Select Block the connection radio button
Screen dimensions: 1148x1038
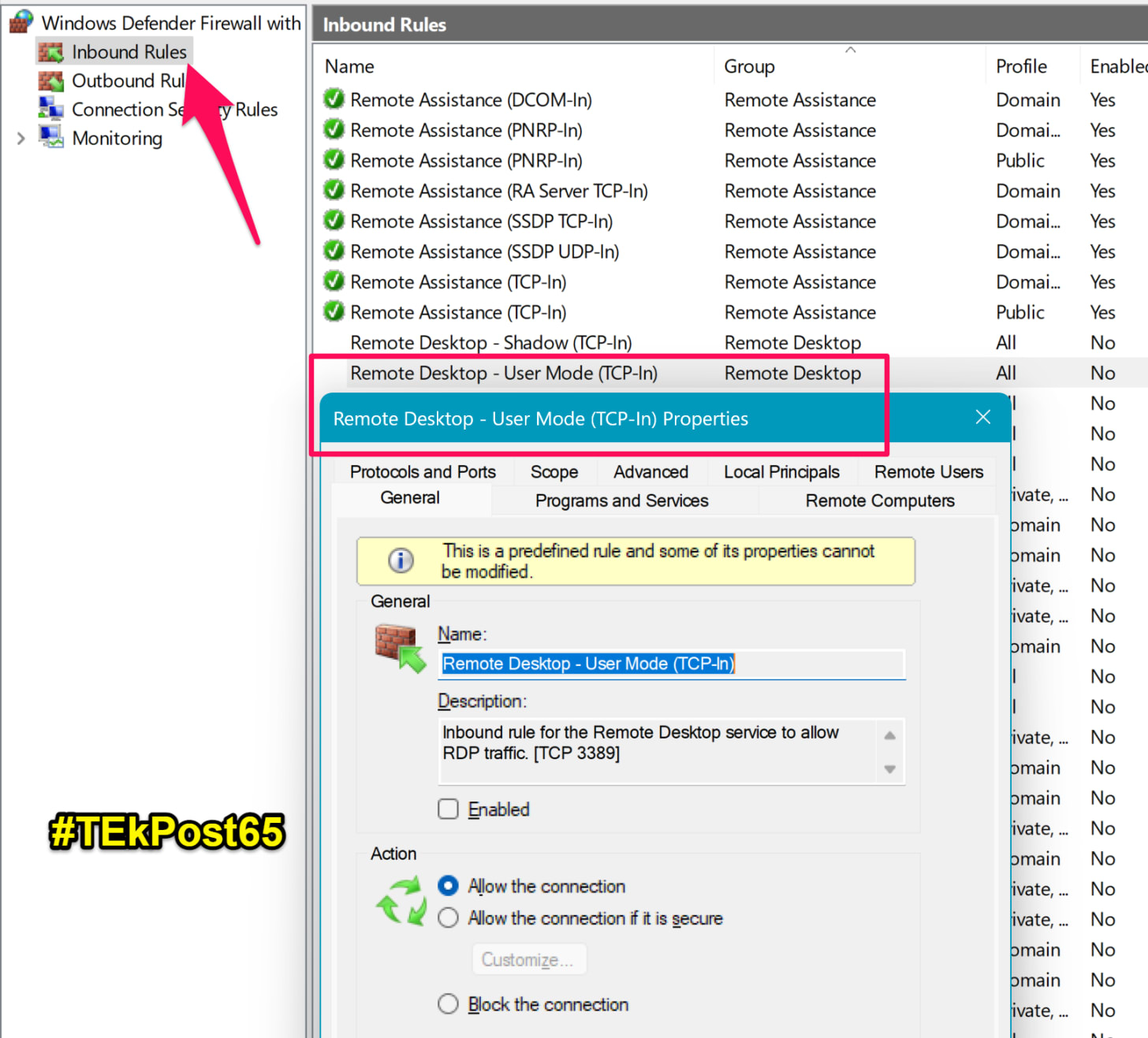[448, 1004]
